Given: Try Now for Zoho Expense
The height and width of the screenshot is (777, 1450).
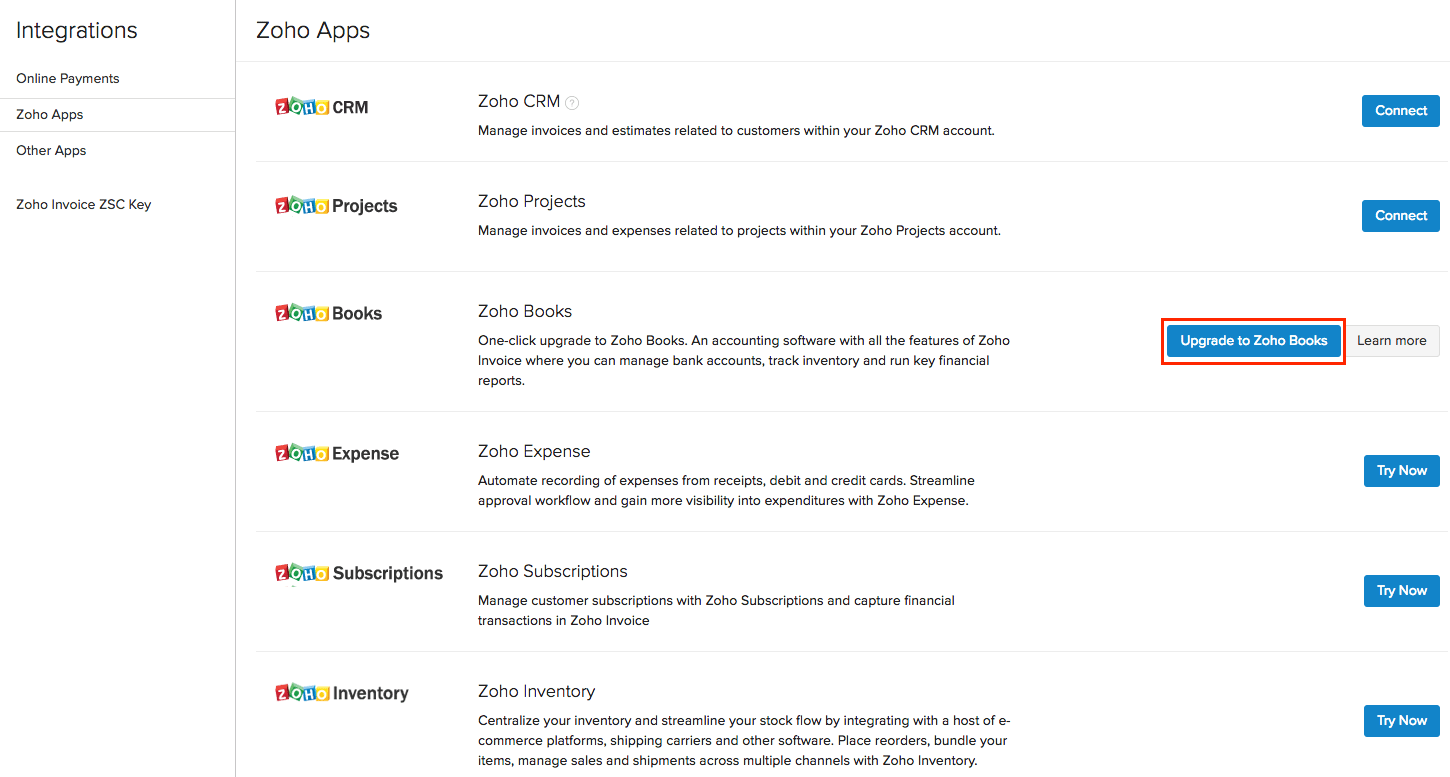Looking at the screenshot, I should pos(1401,471).
